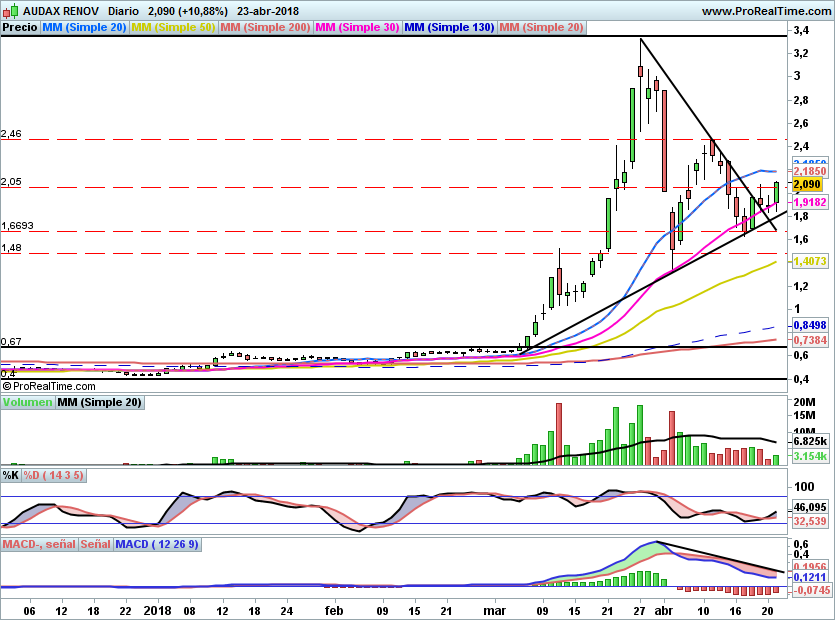The height and width of the screenshot is (620, 835).
Task: Click the green 3.154k volume value tag
Action: 809,457
